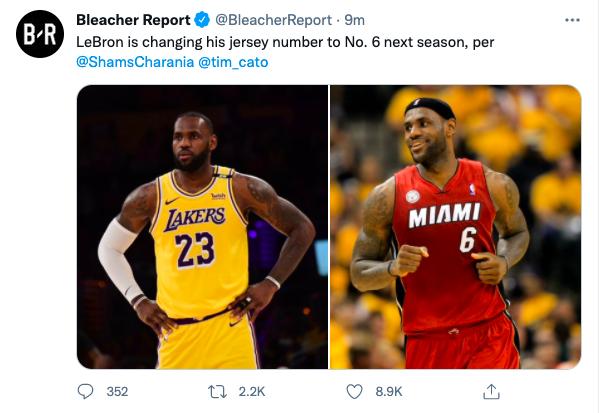
Task: Click the 8.9K like count
Action: click(x=389, y=392)
